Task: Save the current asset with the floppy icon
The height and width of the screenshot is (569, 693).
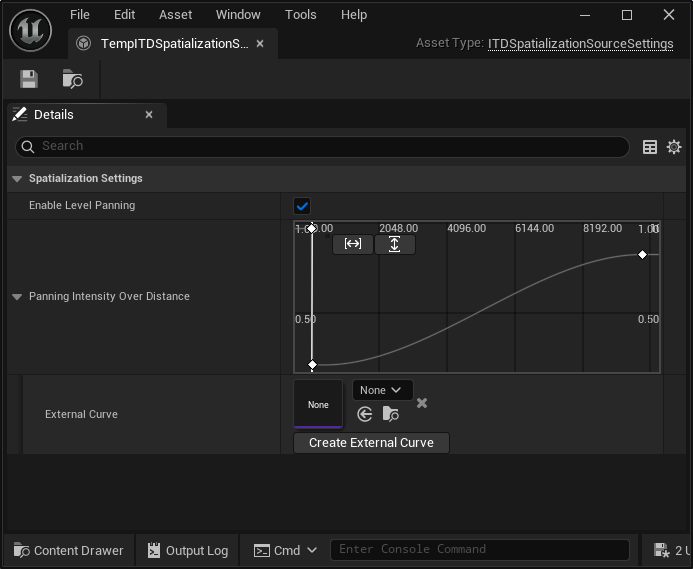Action: (x=29, y=79)
